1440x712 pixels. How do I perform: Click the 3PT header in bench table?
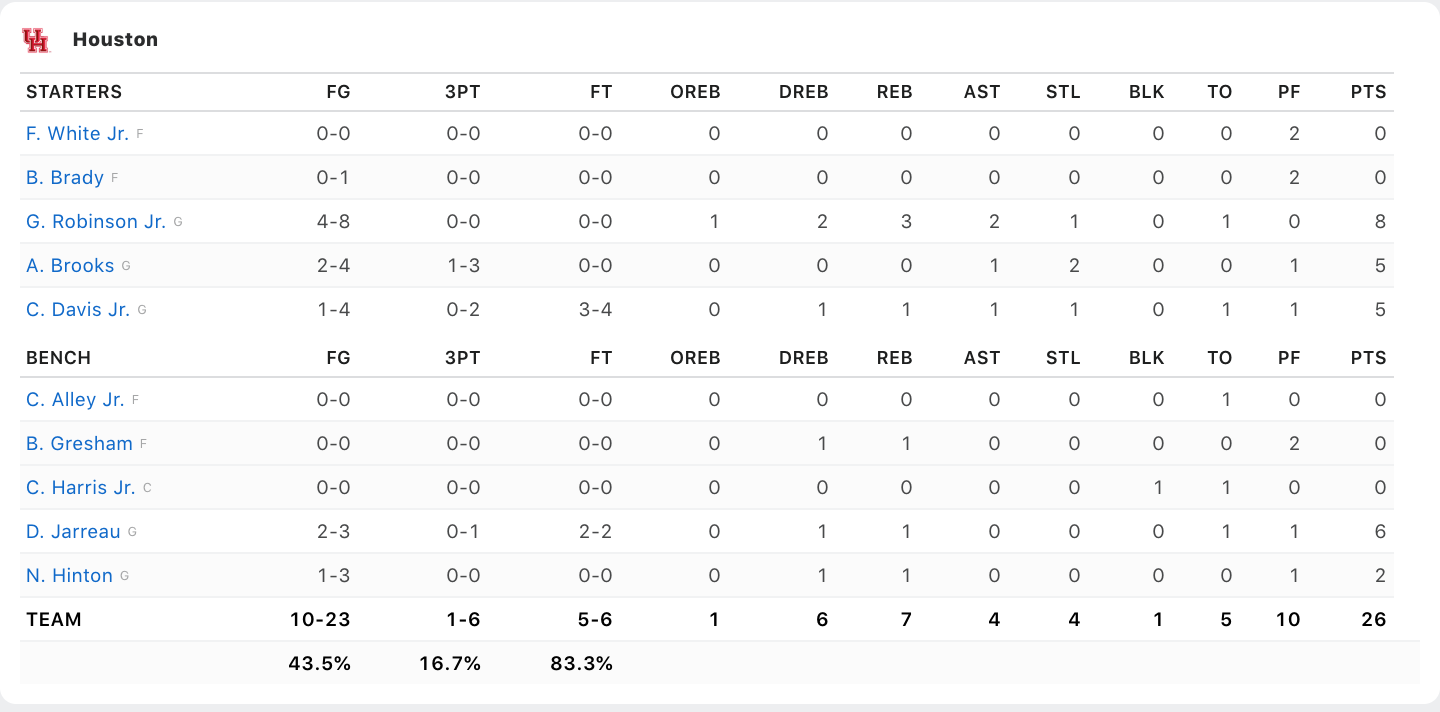tap(462, 358)
